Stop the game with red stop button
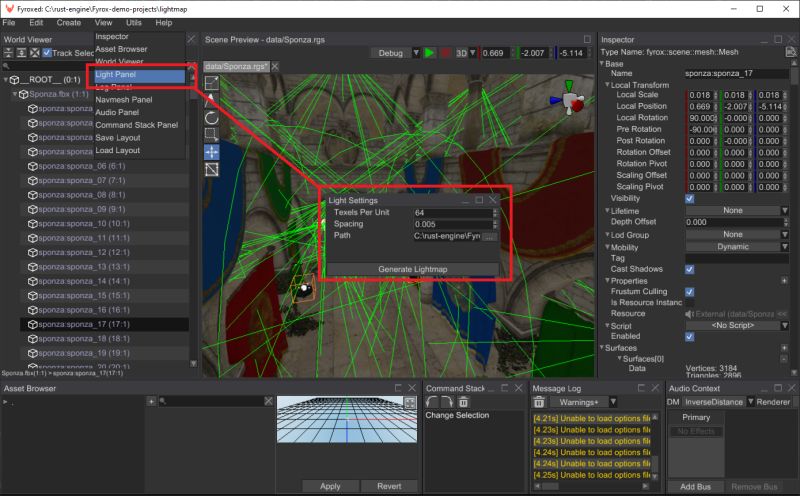Screen dimensions: 800x496 click(x=445, y=53)
